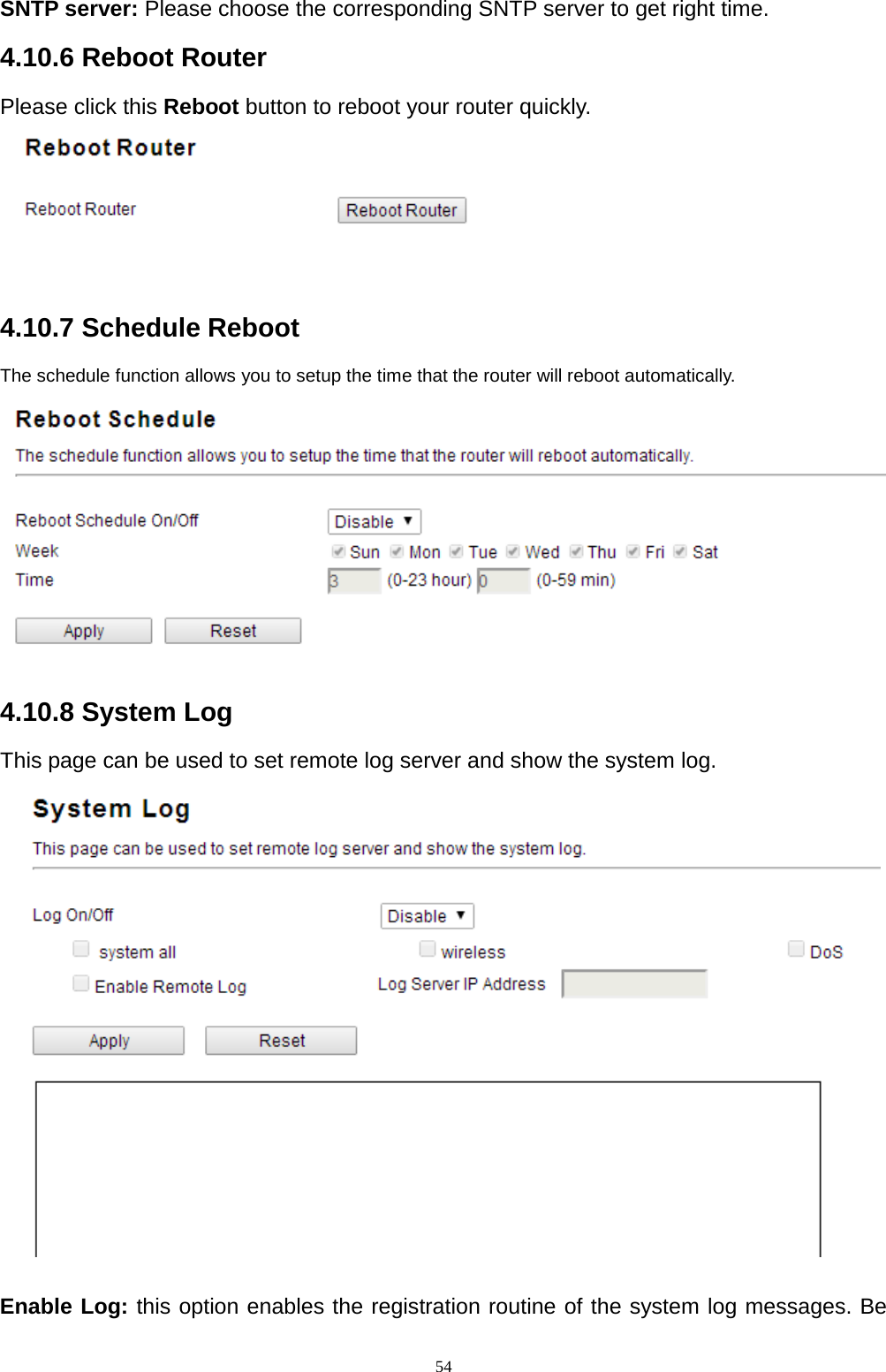Enable the DoS log checkbox
The image size is (886, 1372).
pyautogui.click(x=796, y=949)
